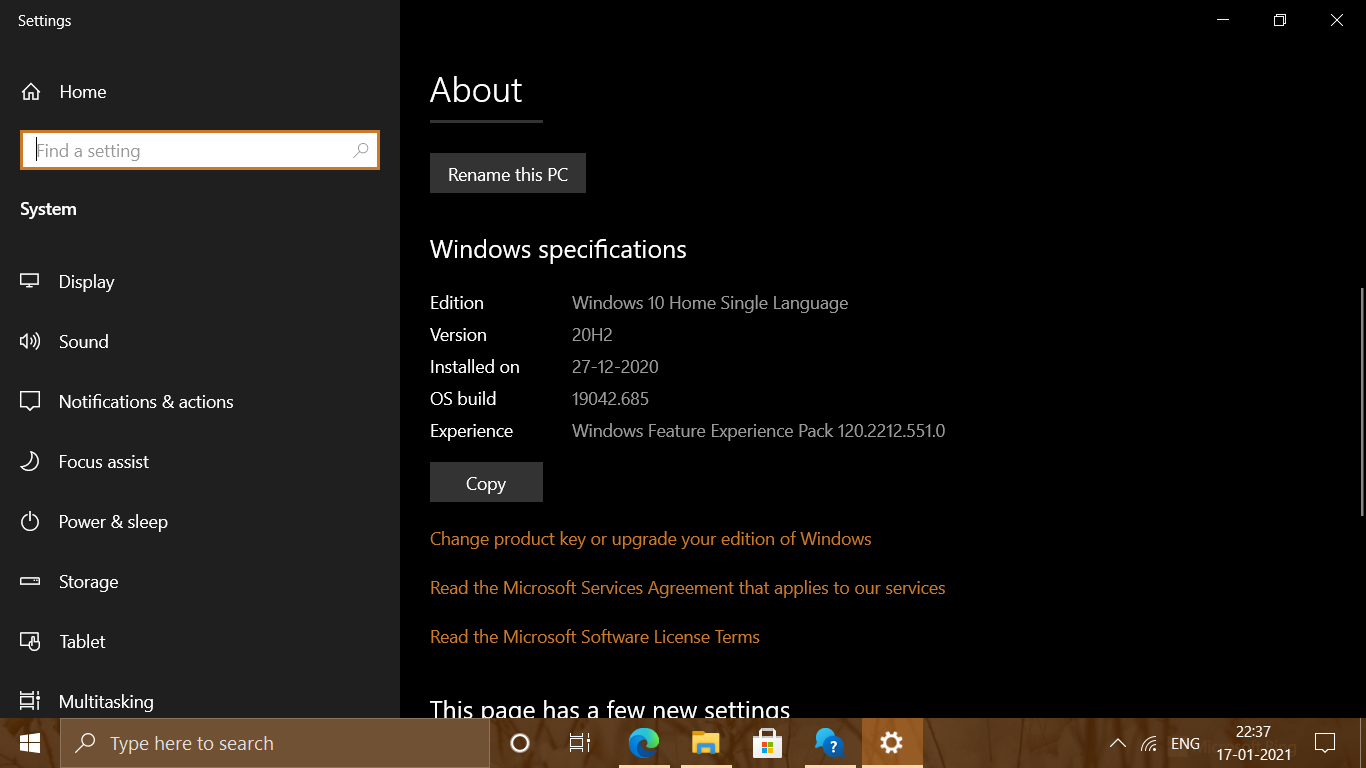The image size is (1366, 768).
Task: Close the Settings window
Action: pyautogui.click(x=1337, y=20)
